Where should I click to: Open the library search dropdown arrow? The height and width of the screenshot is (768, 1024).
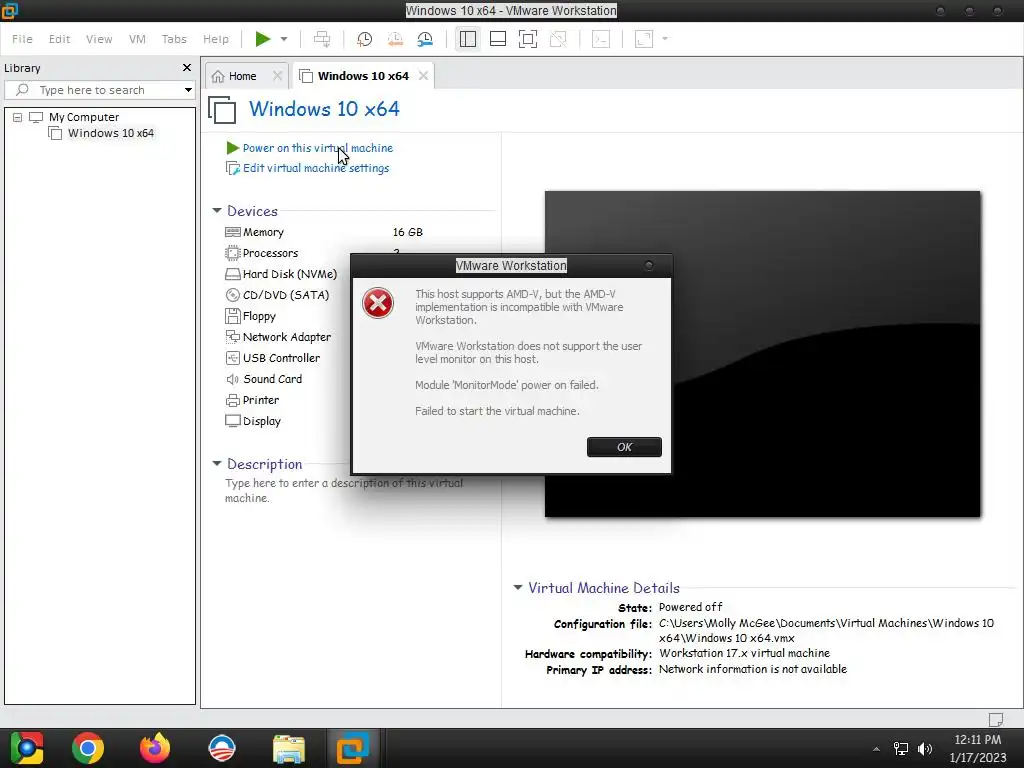188,90
